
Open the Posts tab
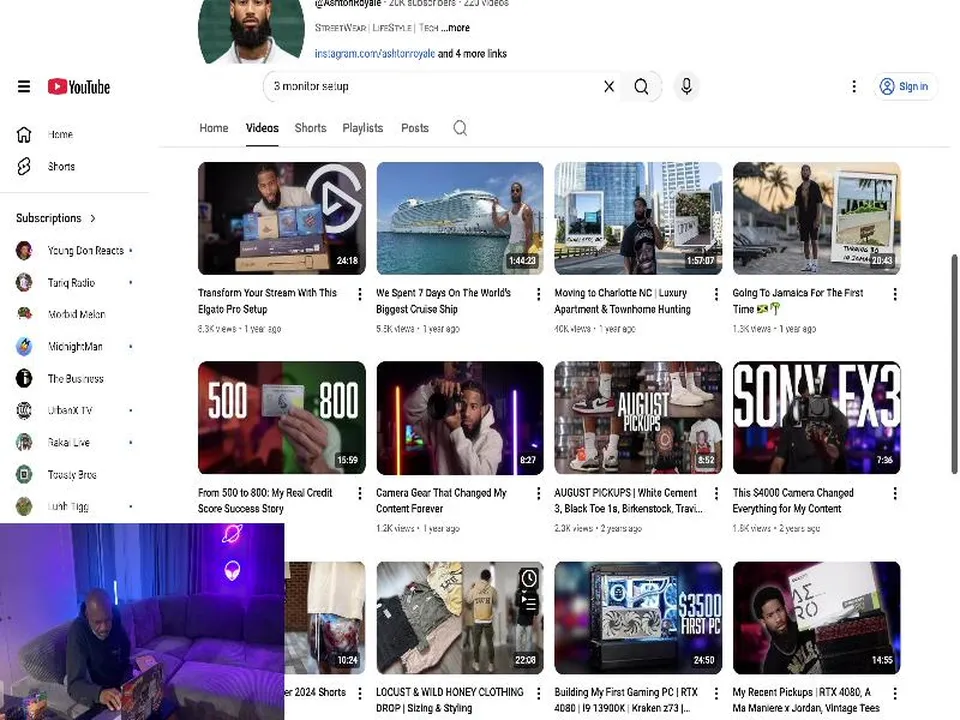(414, 128)
